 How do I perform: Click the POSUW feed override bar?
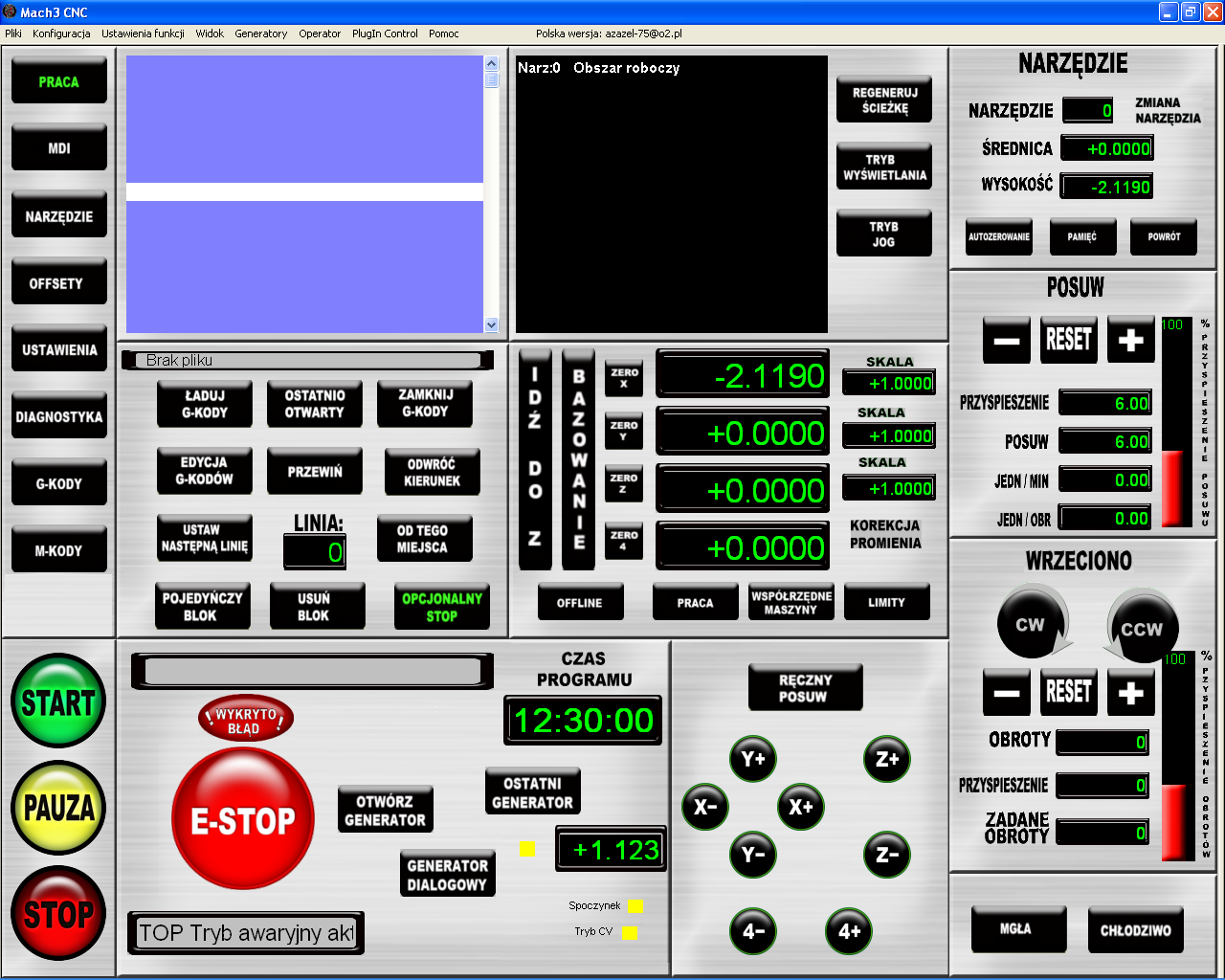tap(1176, 422)
